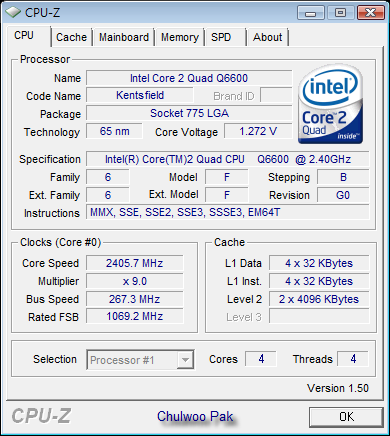Click the CPU-Z app icon in title bar
The image size is (390, 436).
click(13, 13)
